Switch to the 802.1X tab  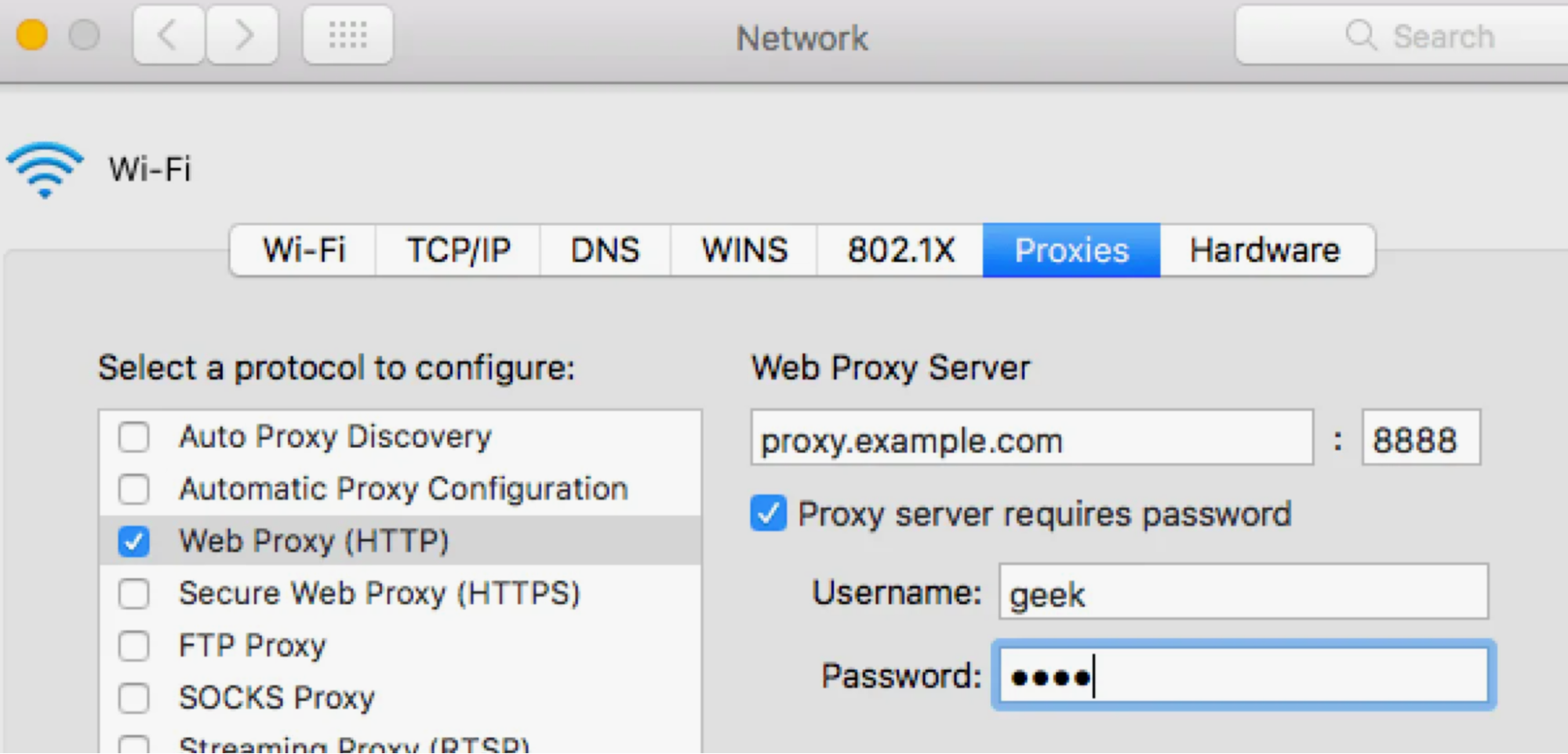click(x=899, y=250)
